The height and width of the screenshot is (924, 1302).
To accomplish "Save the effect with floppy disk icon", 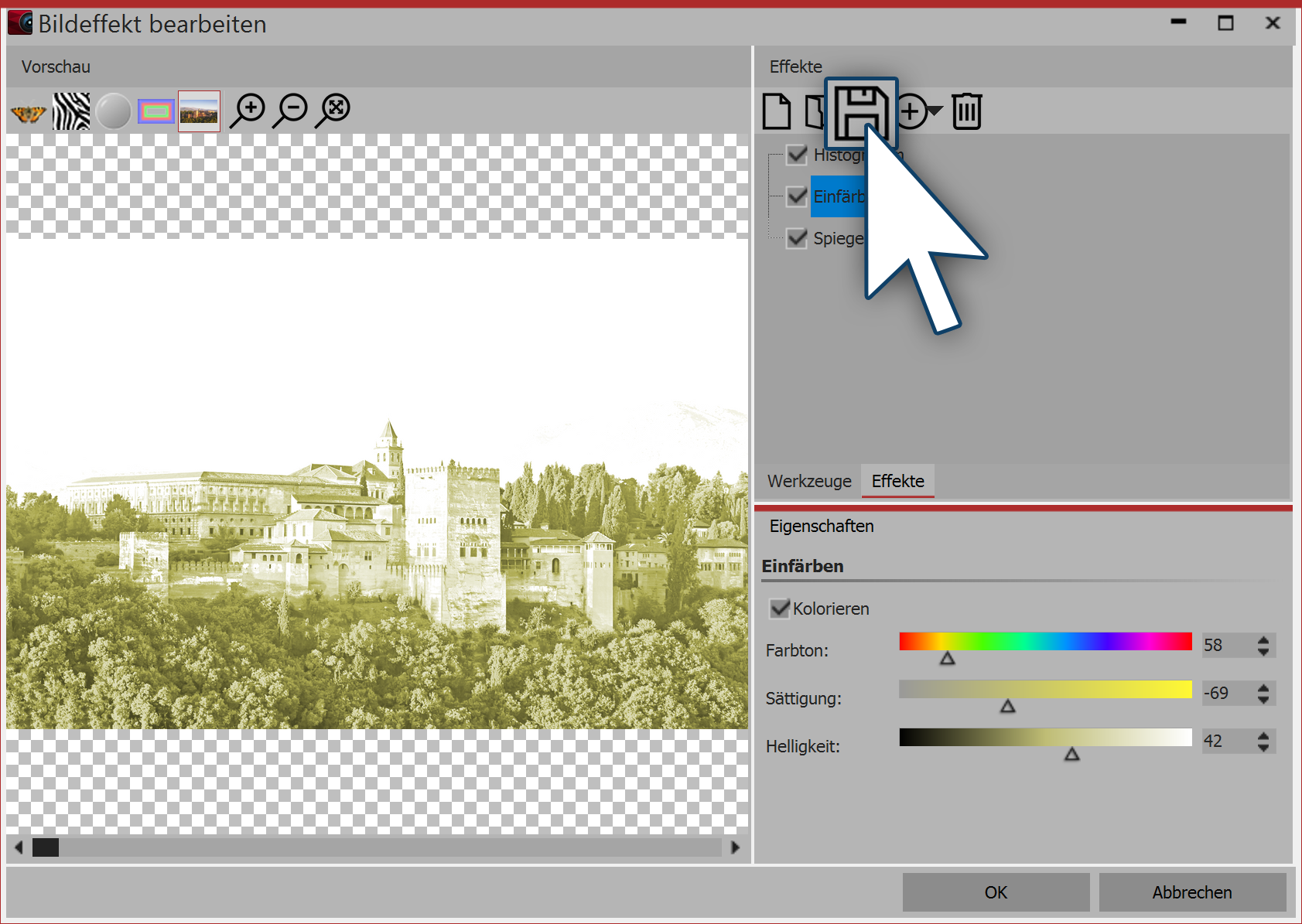I will pos(860,113).
